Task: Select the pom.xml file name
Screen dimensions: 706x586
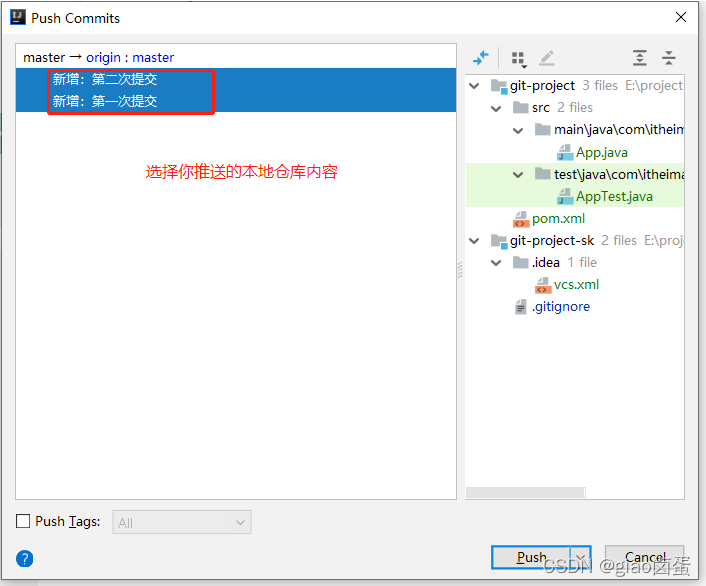Action: pyautogui.click(x=558, y=219)
